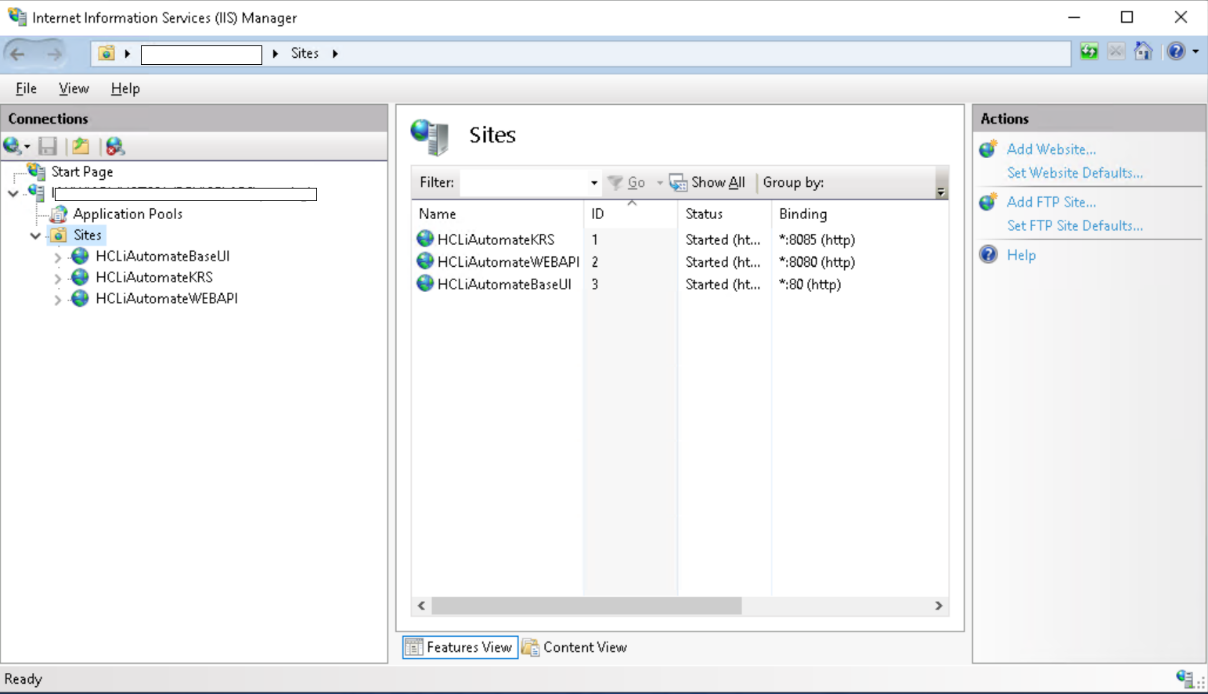The image size is (1208, 694).
Task: Click the Add Website globe icon
Action: click(x=988, y=149)
